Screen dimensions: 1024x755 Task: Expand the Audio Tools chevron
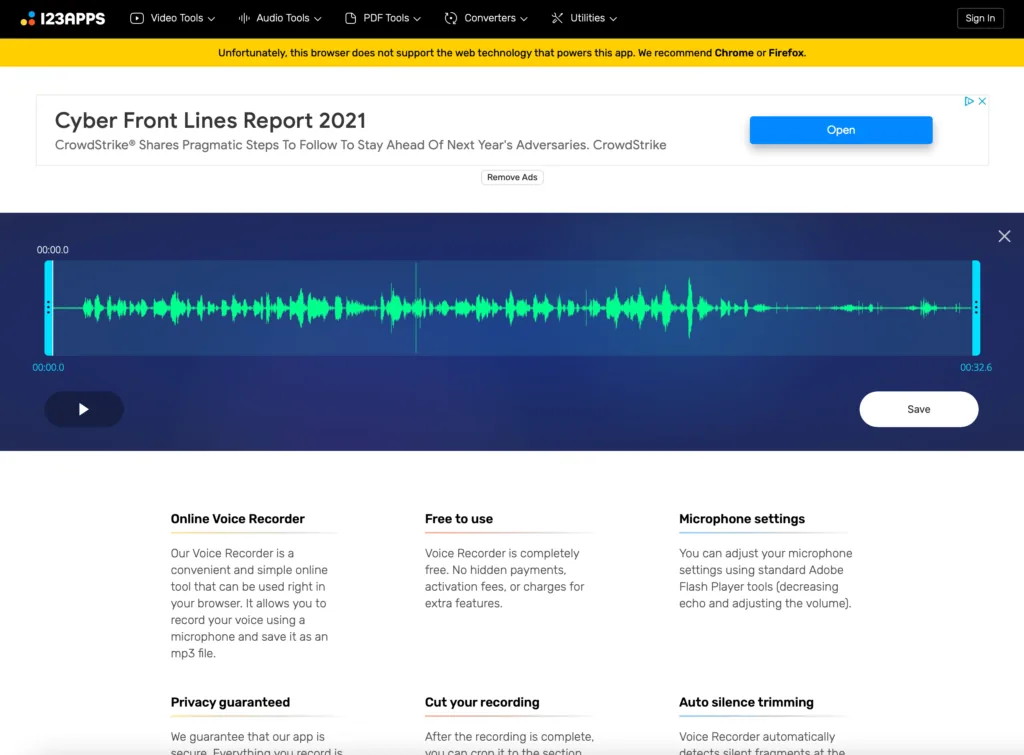pos(317,19)
